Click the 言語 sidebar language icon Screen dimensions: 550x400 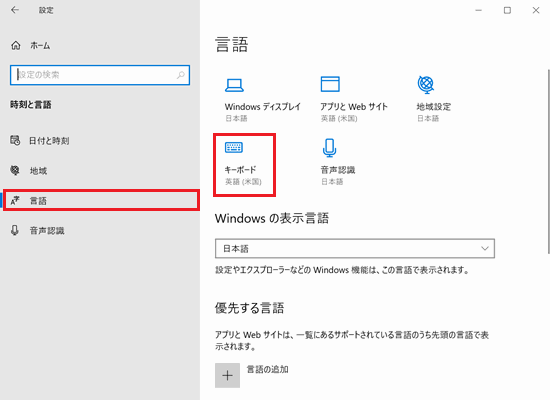tap(15, 200)
